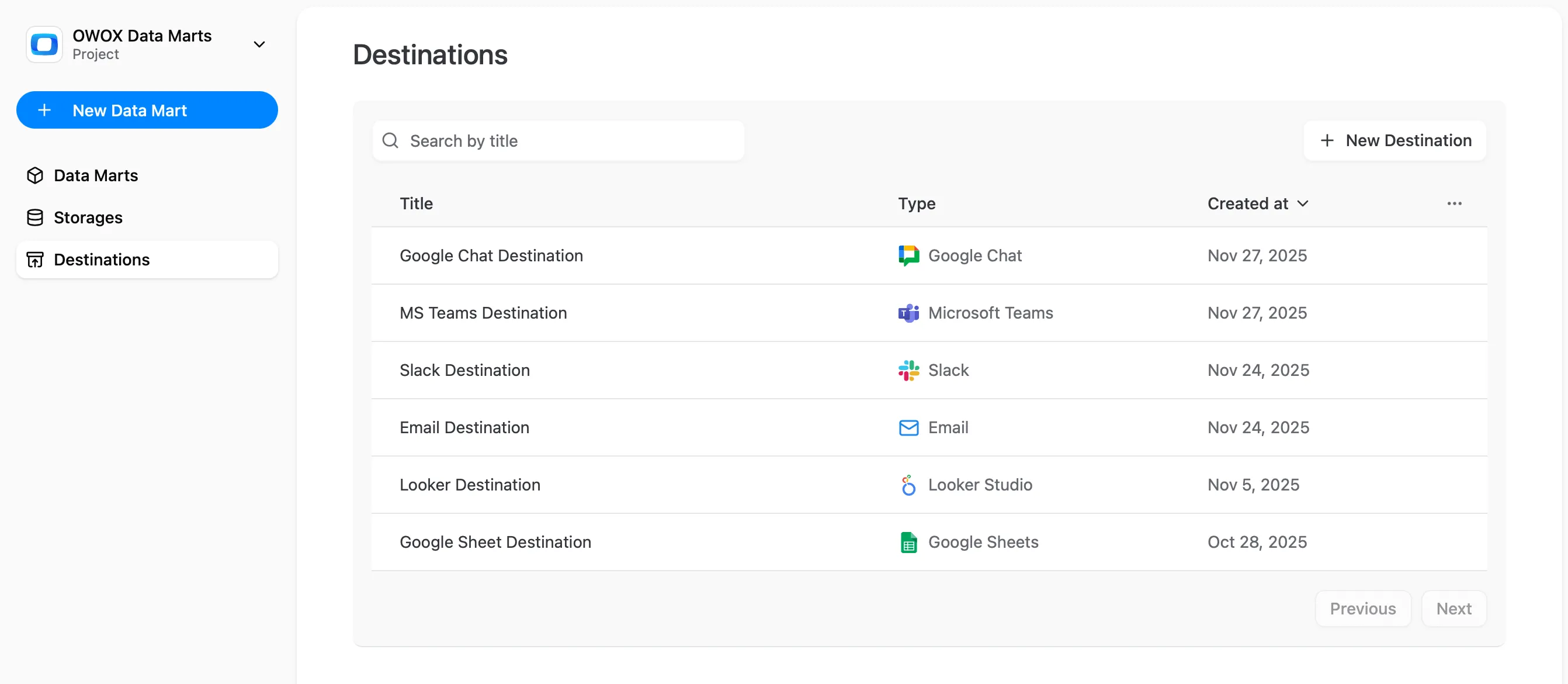Click the Looker Studio icon

point(908,485)
